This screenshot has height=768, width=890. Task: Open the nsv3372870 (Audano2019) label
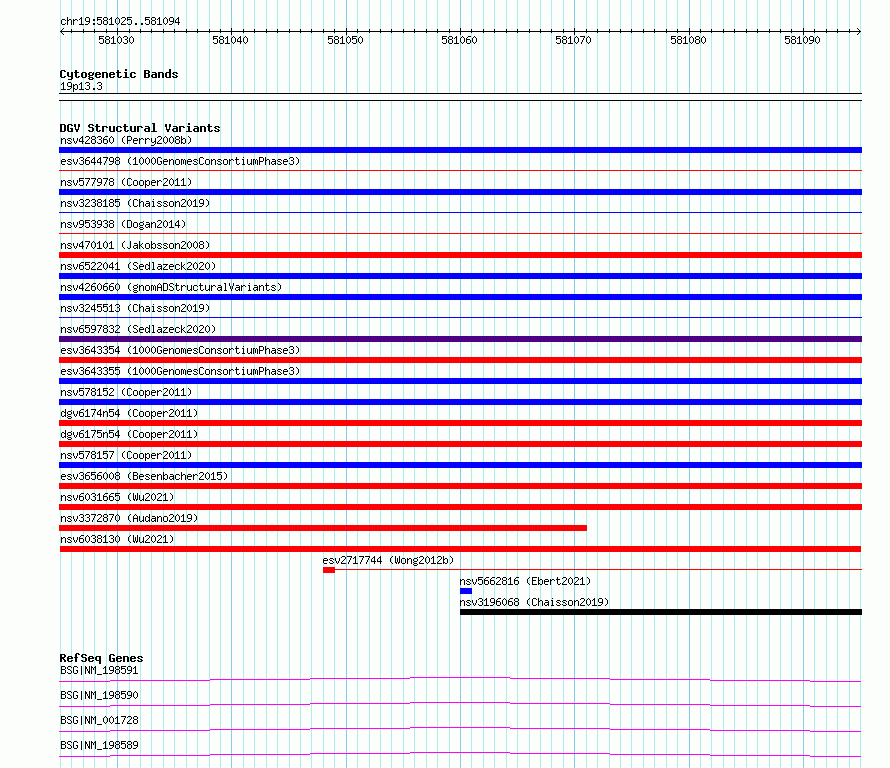[x=129, y=518]
